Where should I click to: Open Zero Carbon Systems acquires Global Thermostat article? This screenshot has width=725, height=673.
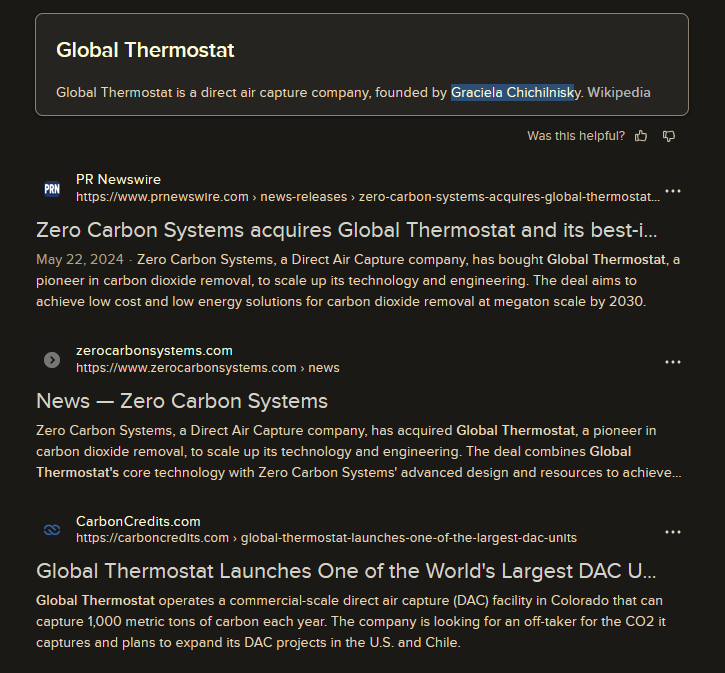click(346, 230)
